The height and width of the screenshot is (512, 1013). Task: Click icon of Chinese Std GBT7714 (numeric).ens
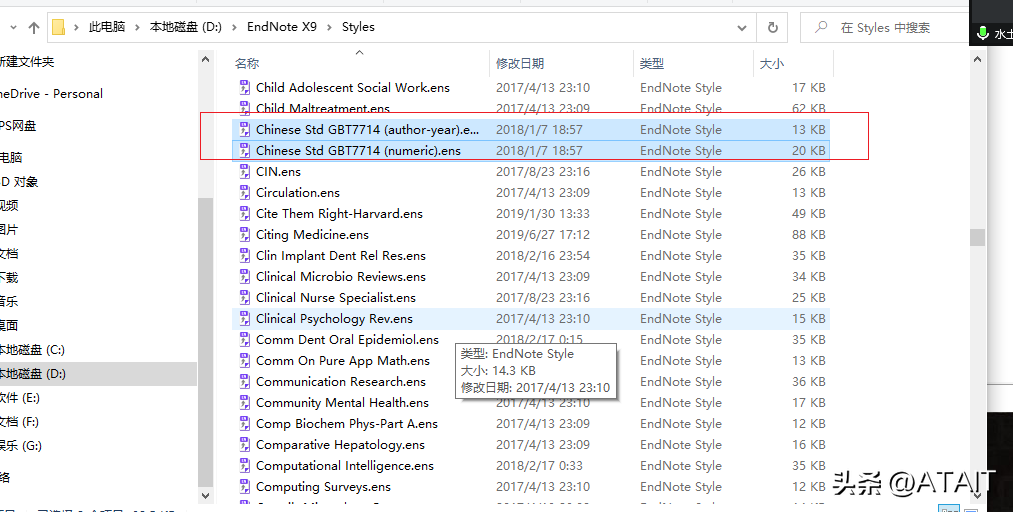244,150
